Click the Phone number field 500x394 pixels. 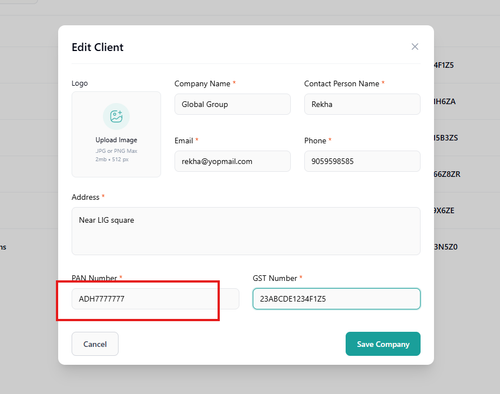pos(362,161)
